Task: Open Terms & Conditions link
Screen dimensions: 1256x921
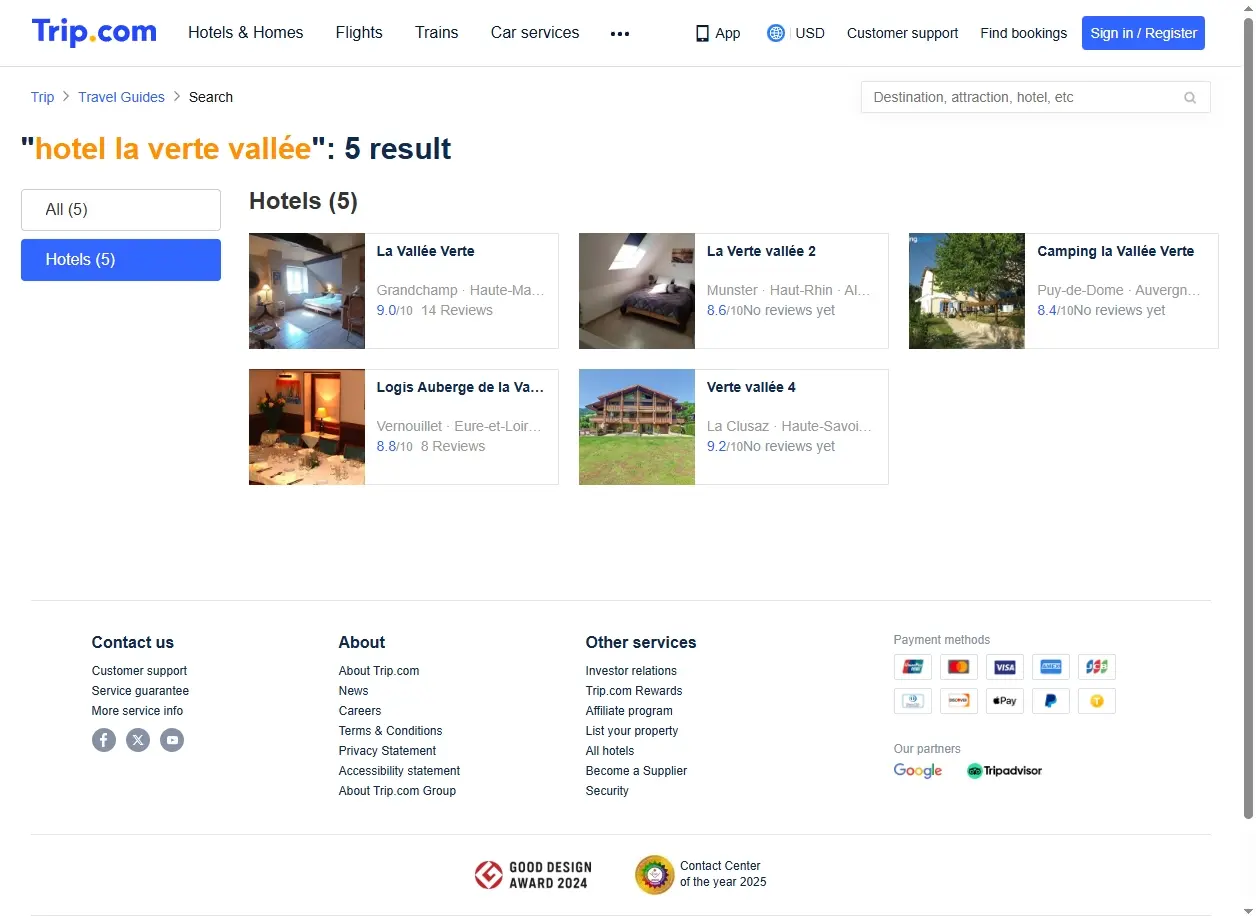Action: pyautogui.click(x=390, y=731)
